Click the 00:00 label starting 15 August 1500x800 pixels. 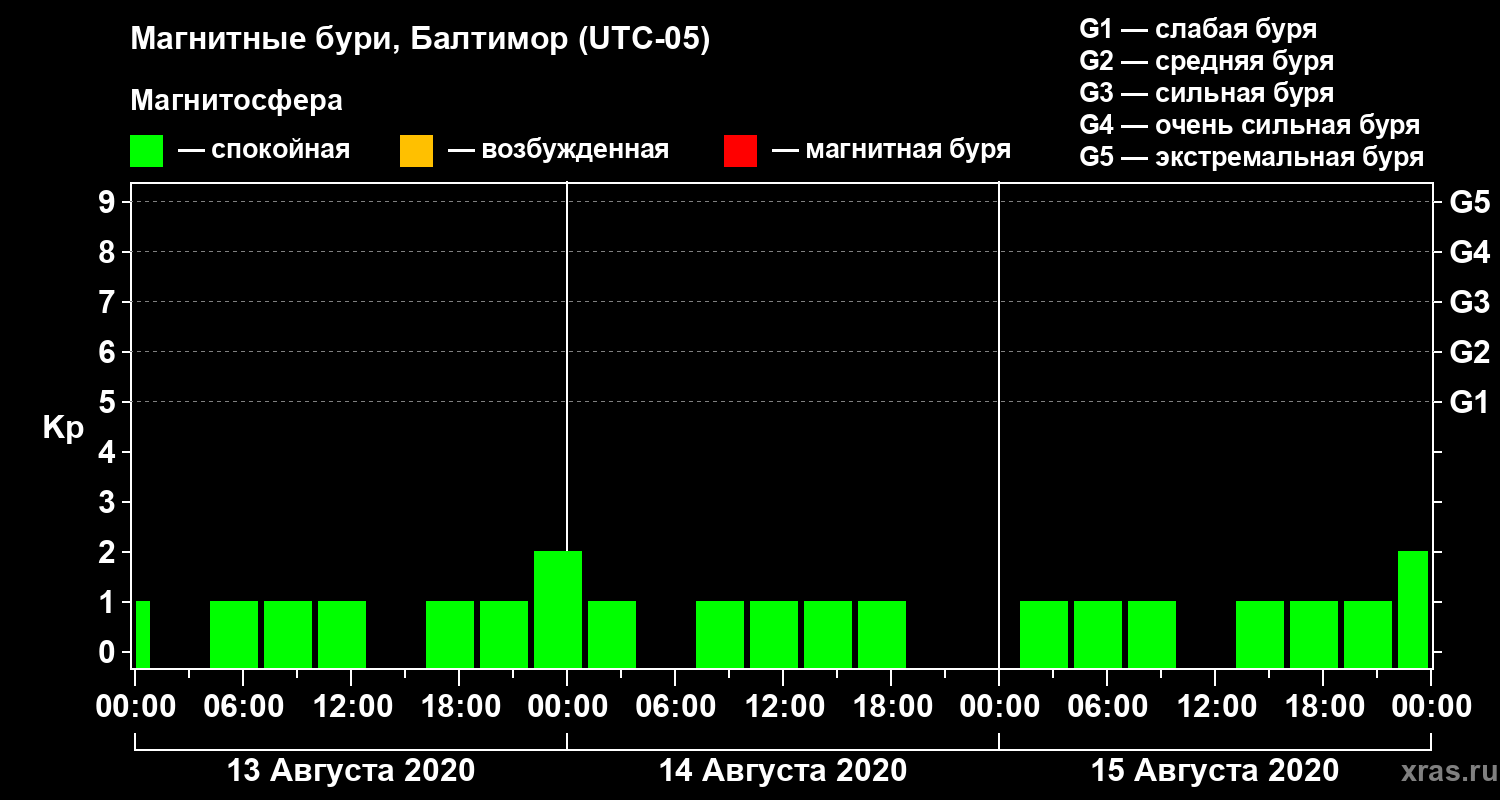point(999,707)
